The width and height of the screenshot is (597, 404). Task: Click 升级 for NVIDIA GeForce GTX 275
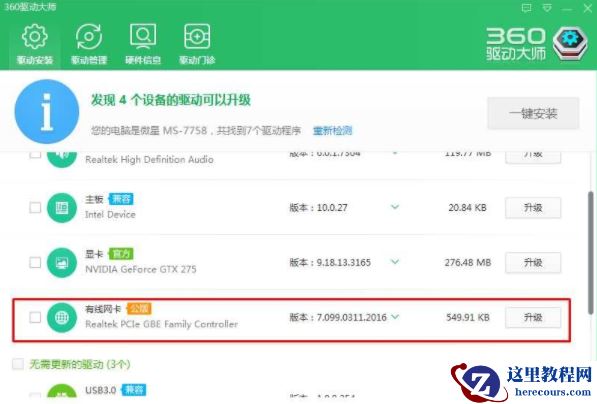pyautogui.click(x=533, y=263)
